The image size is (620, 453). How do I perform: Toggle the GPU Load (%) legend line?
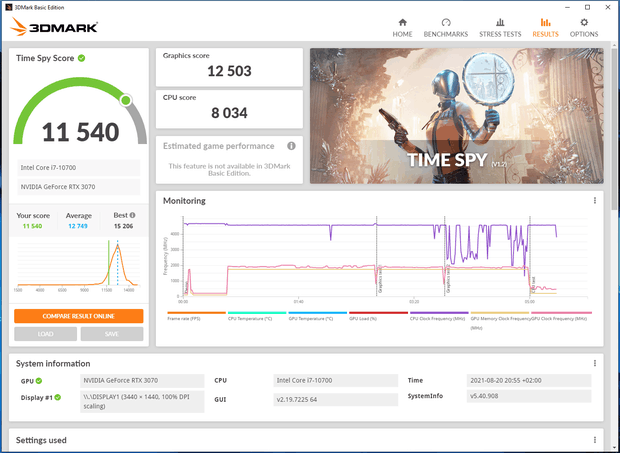click(378, 316)
